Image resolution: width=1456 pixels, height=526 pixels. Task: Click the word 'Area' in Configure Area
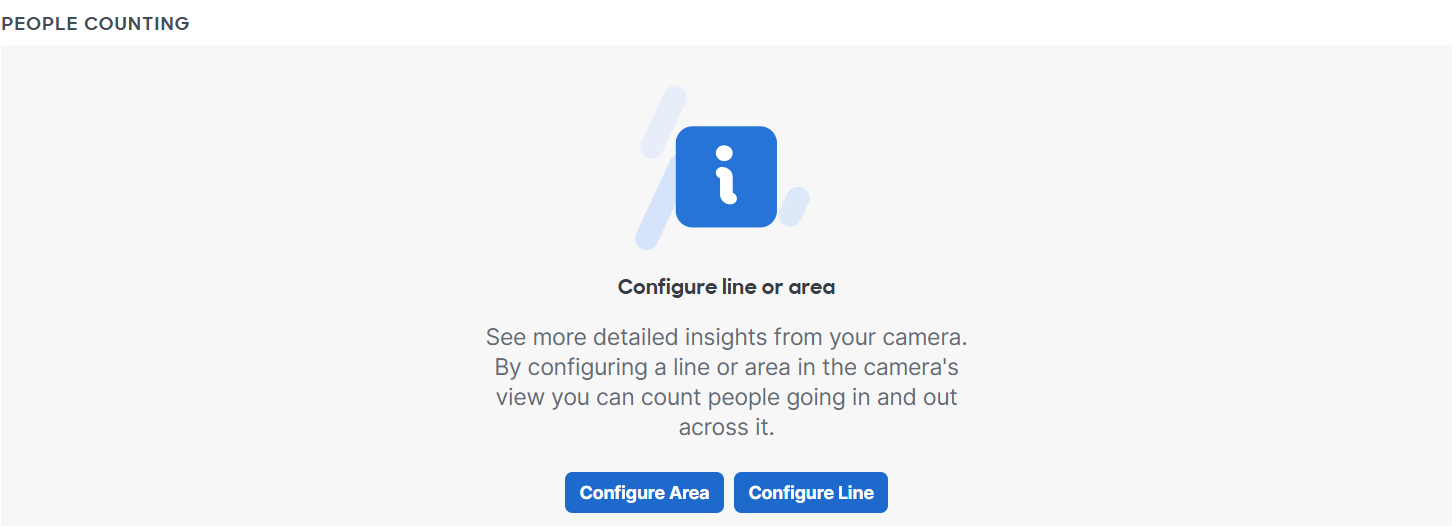[x=688, y=493]
